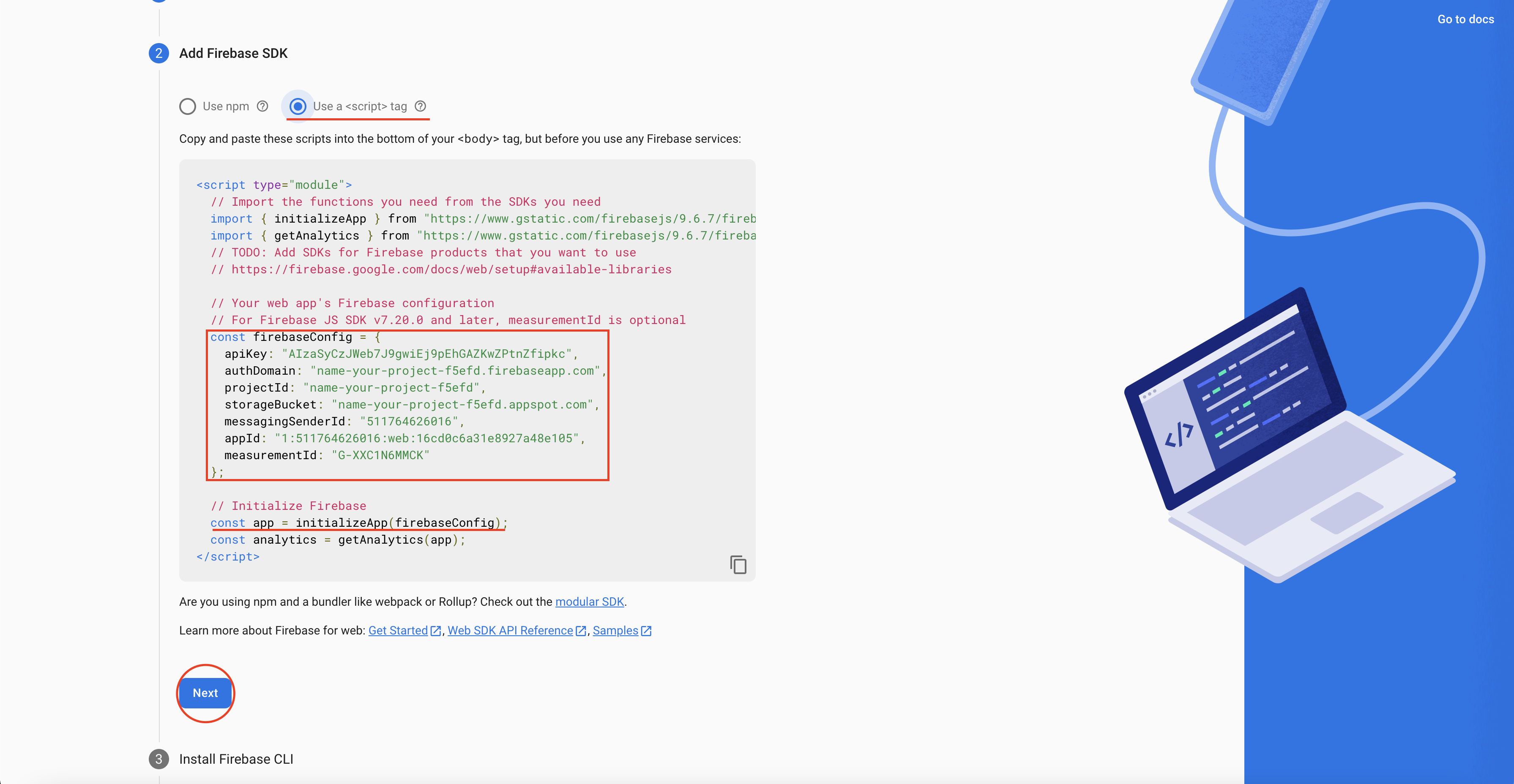The height and width of the screenshot is (784, 1514).
Task: Click external-link icon after Get Started
Action: [435, 631]
